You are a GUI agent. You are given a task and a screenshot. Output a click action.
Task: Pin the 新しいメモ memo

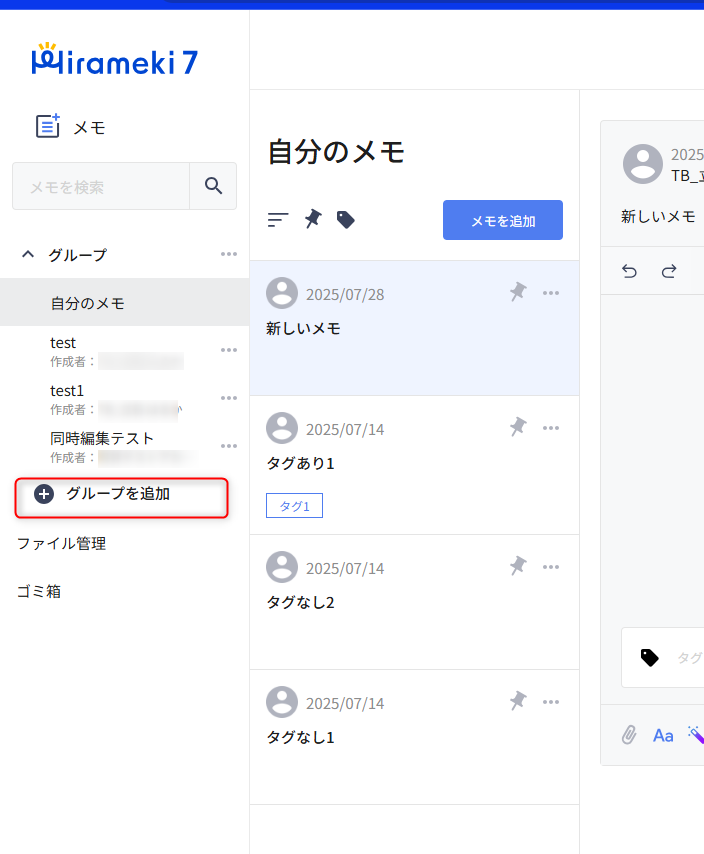point(518,292)
